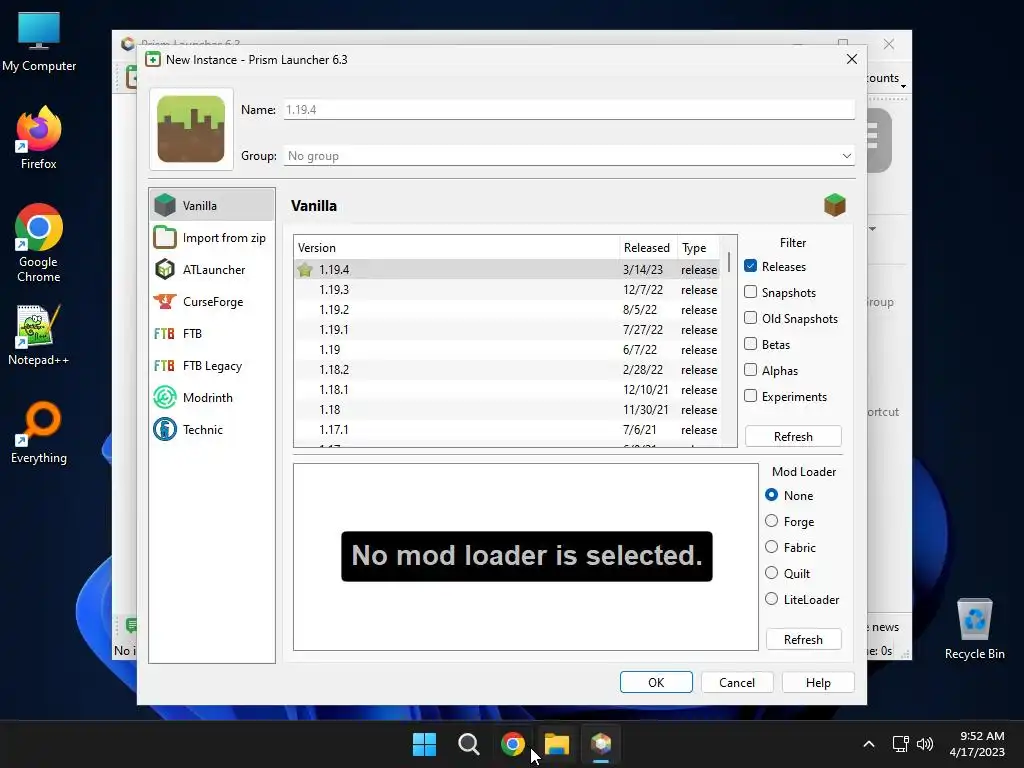This screenshot has height=768, width=1024.
Task: Cancel the New Instance dialog
Action: pos(737,682)
